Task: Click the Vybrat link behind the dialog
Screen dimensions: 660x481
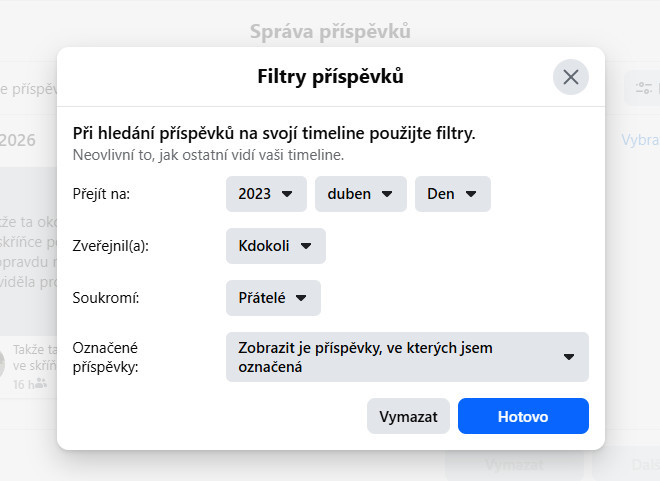Action: coord(640,140)
